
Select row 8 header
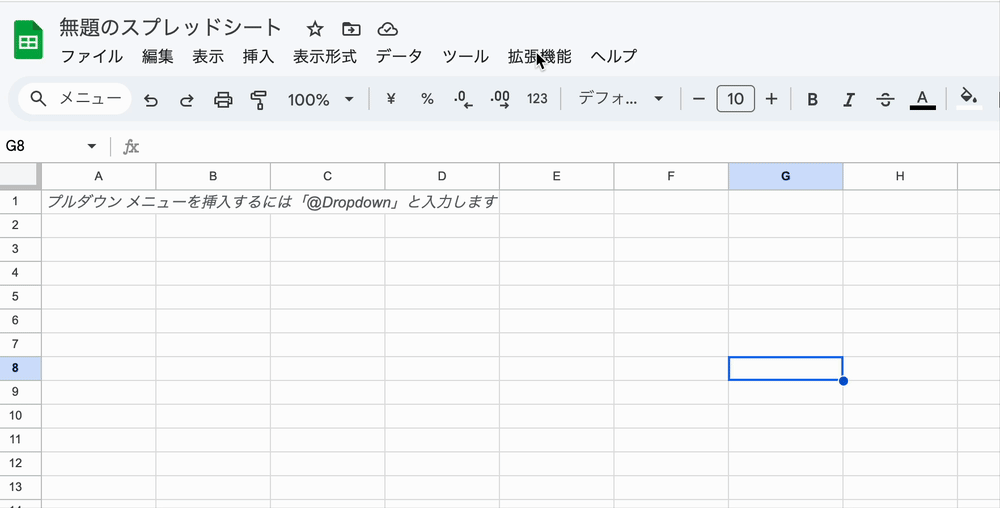[x=20, y=368]
